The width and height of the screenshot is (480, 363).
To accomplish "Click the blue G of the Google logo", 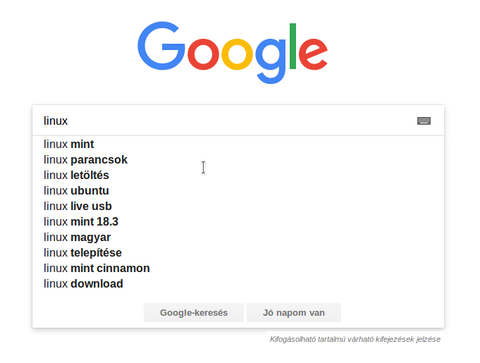I will (x=161, y=46).
